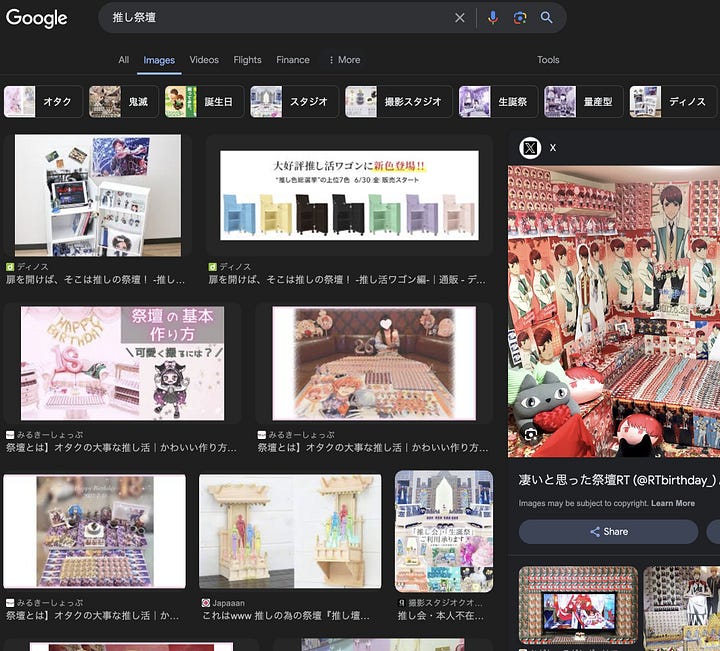Open 推し会・本人不在 result link
720x651 pixels.
pyautogui.click(x=440, y=616)
